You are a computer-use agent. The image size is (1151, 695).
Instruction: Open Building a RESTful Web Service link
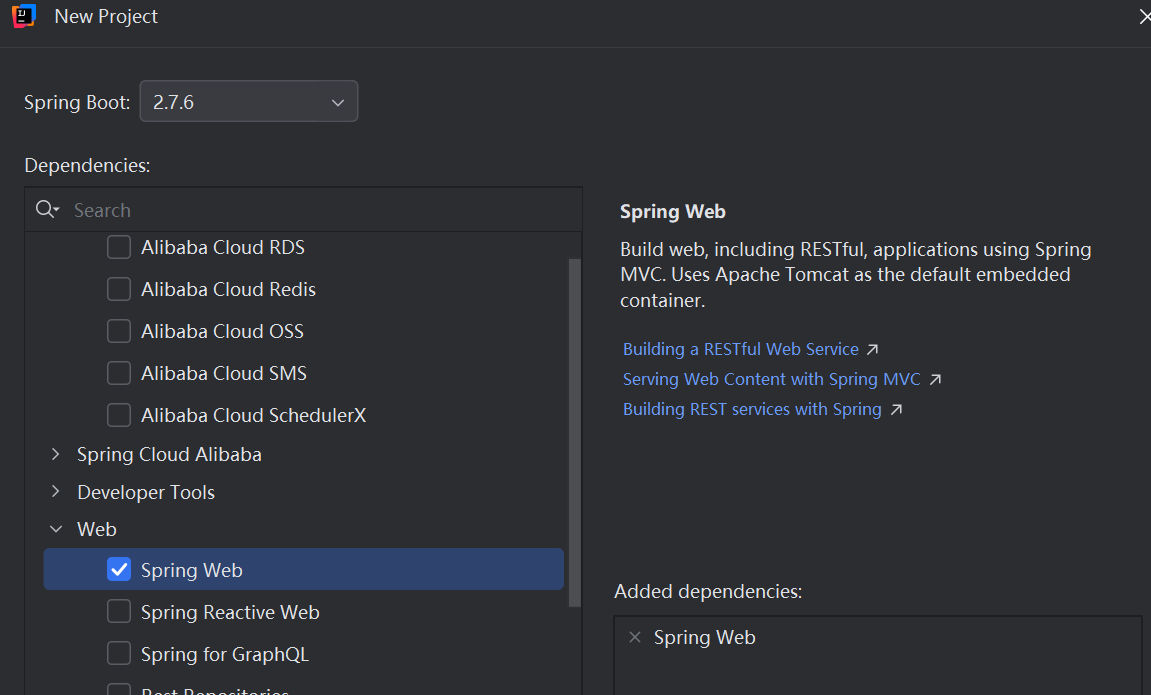(741, 349)
